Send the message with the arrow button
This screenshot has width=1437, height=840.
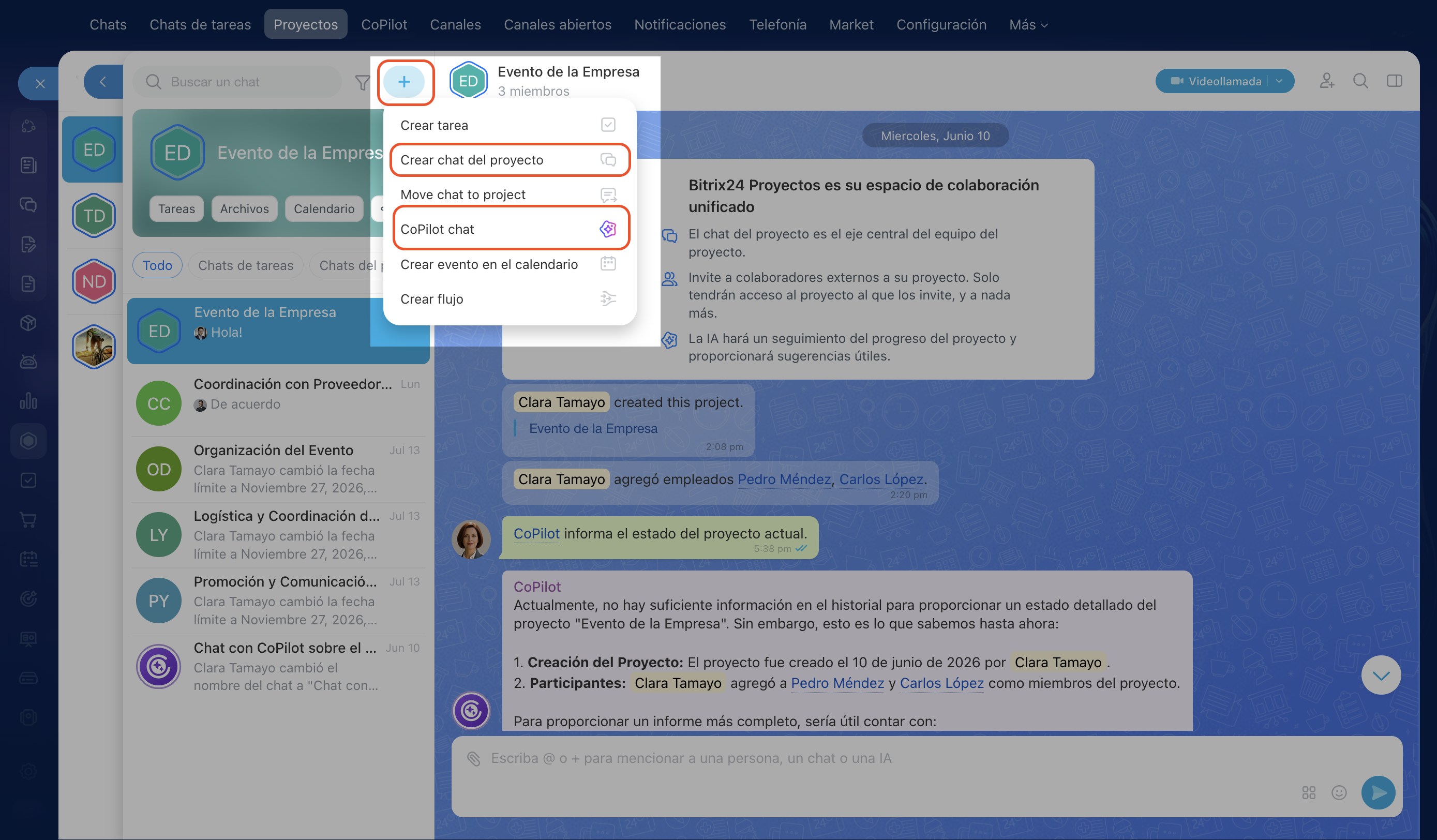[x=1378, y=792]
